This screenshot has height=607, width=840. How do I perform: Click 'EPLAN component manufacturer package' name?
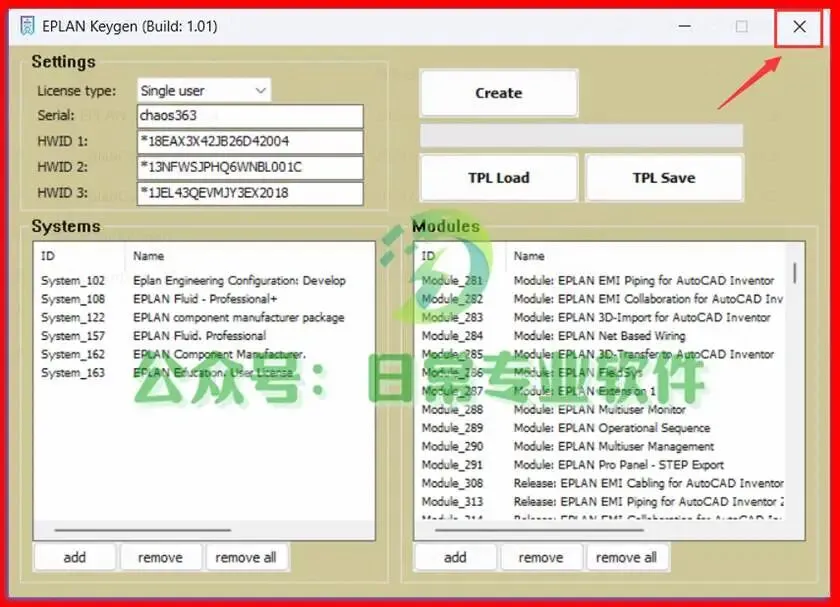pos(238,317)
